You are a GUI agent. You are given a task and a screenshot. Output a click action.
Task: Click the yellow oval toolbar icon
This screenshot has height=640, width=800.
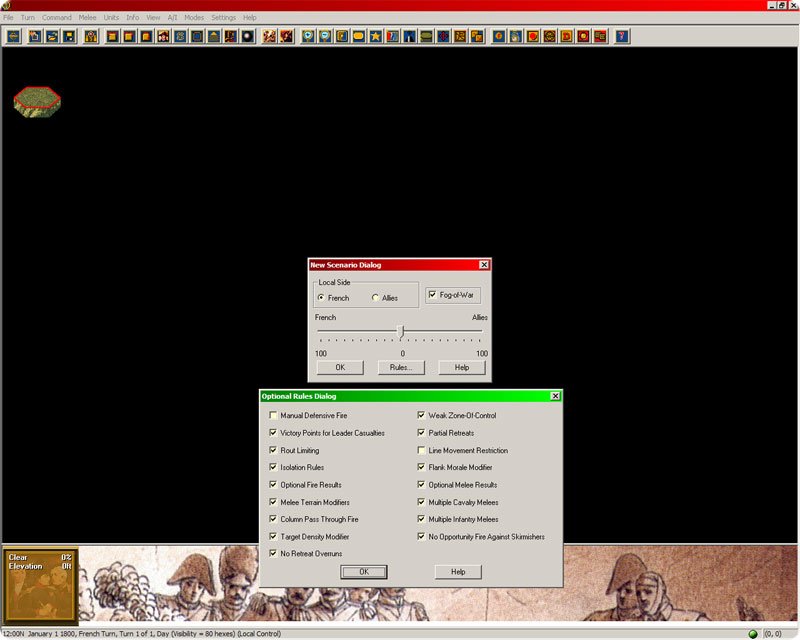tap(358, 37)
